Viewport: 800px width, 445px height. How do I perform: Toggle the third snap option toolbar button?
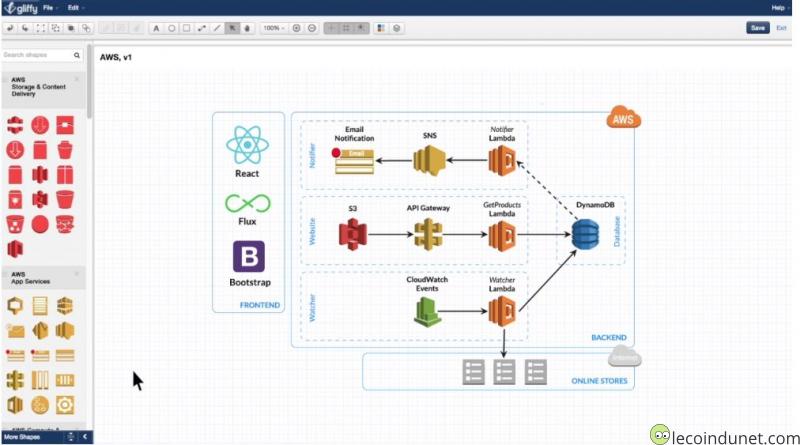point(361,28)
